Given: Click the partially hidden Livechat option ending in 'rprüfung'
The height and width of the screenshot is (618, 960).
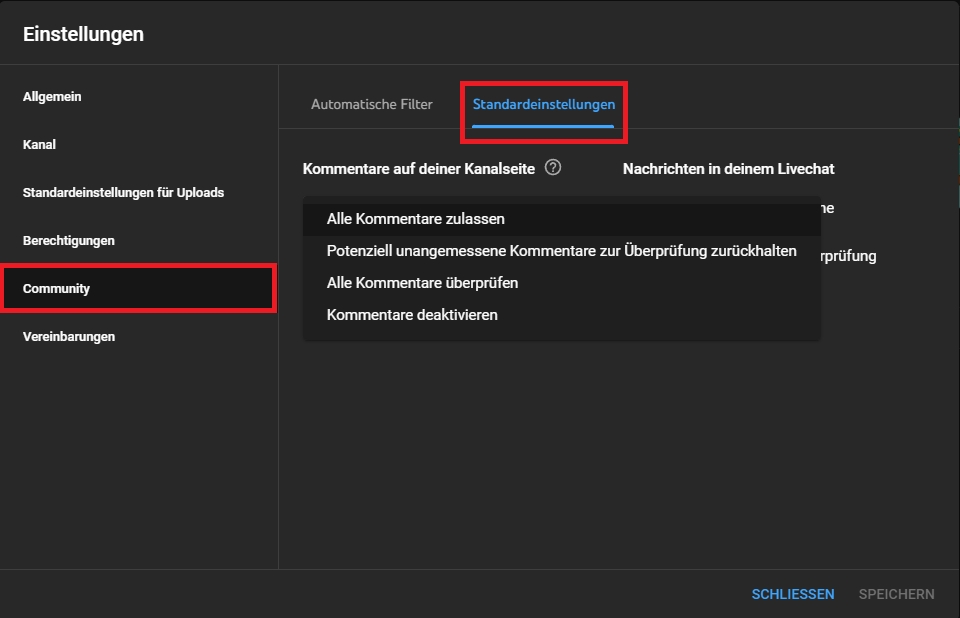Looking at the screenshot, I should [848, 256].
